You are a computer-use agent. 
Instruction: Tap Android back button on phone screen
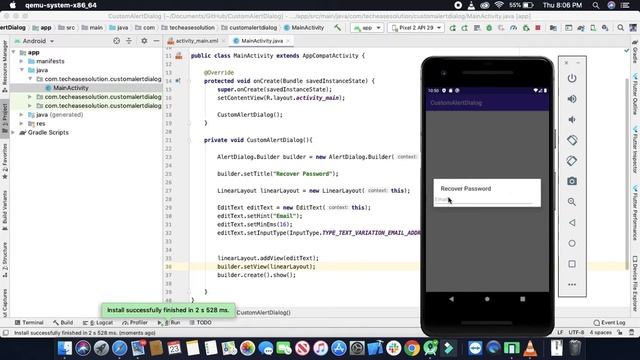(x=451, y=299)
